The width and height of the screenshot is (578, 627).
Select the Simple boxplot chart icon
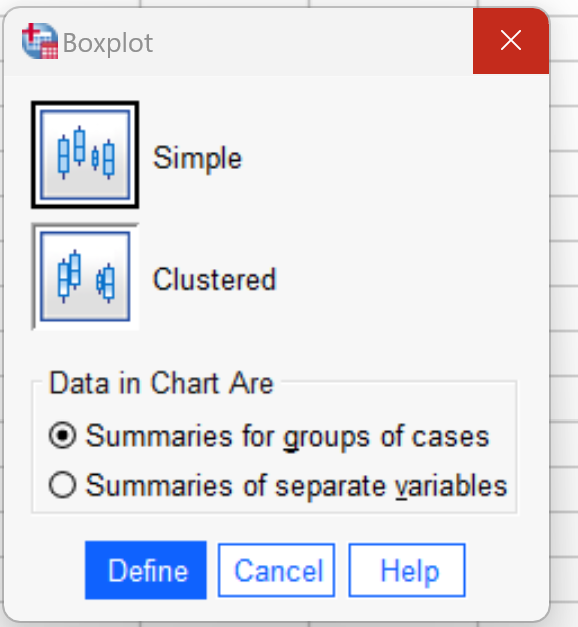tap(85, 155)
